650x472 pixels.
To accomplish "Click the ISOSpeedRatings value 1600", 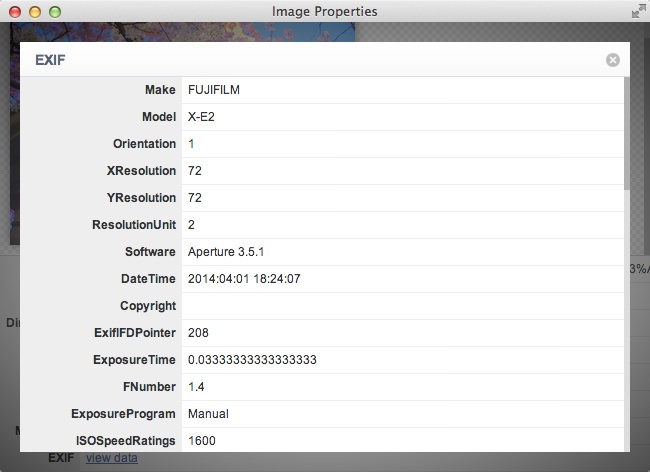I will point(201,441).
